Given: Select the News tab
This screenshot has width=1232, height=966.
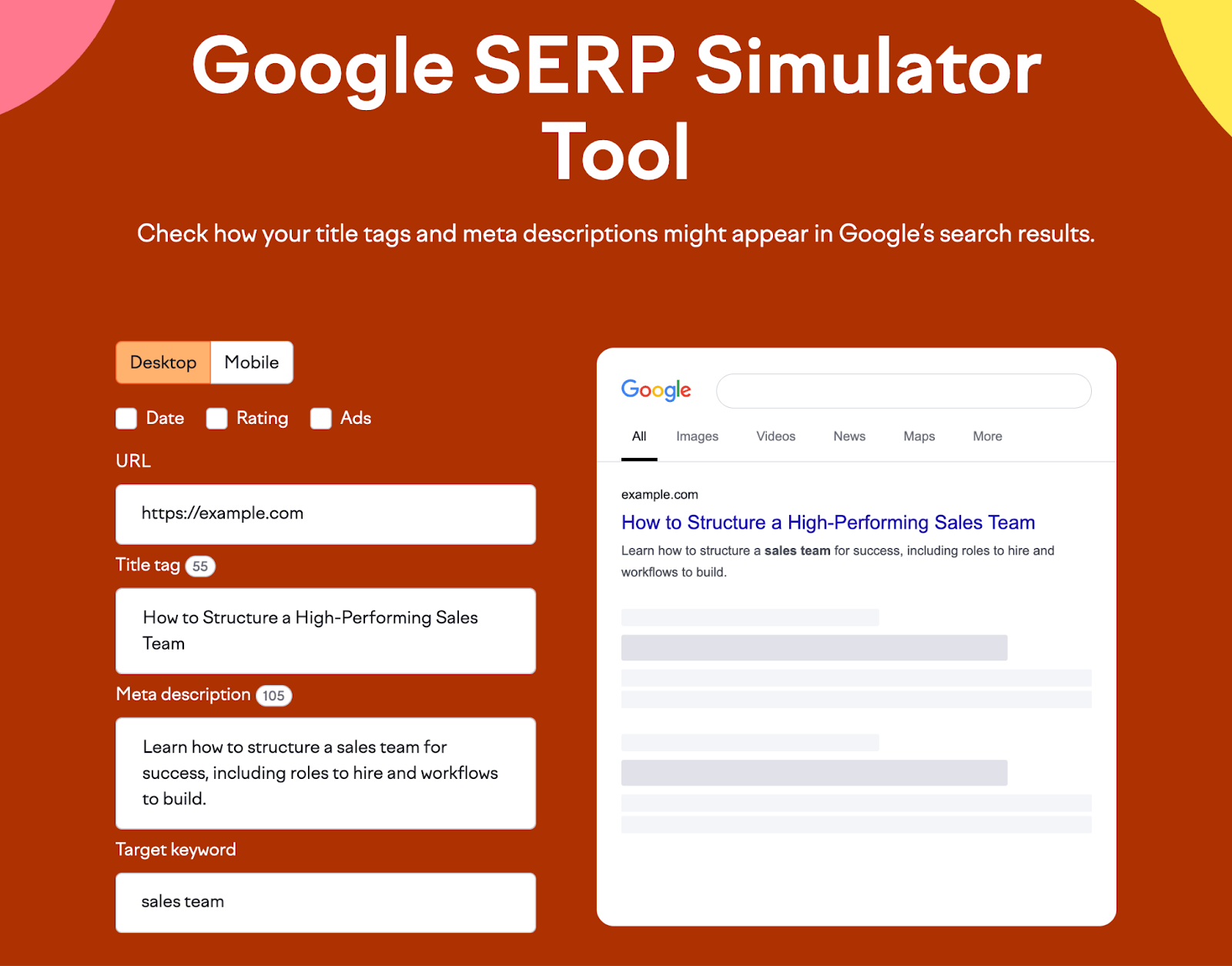Looking at the screenshot, I should 849,436.
